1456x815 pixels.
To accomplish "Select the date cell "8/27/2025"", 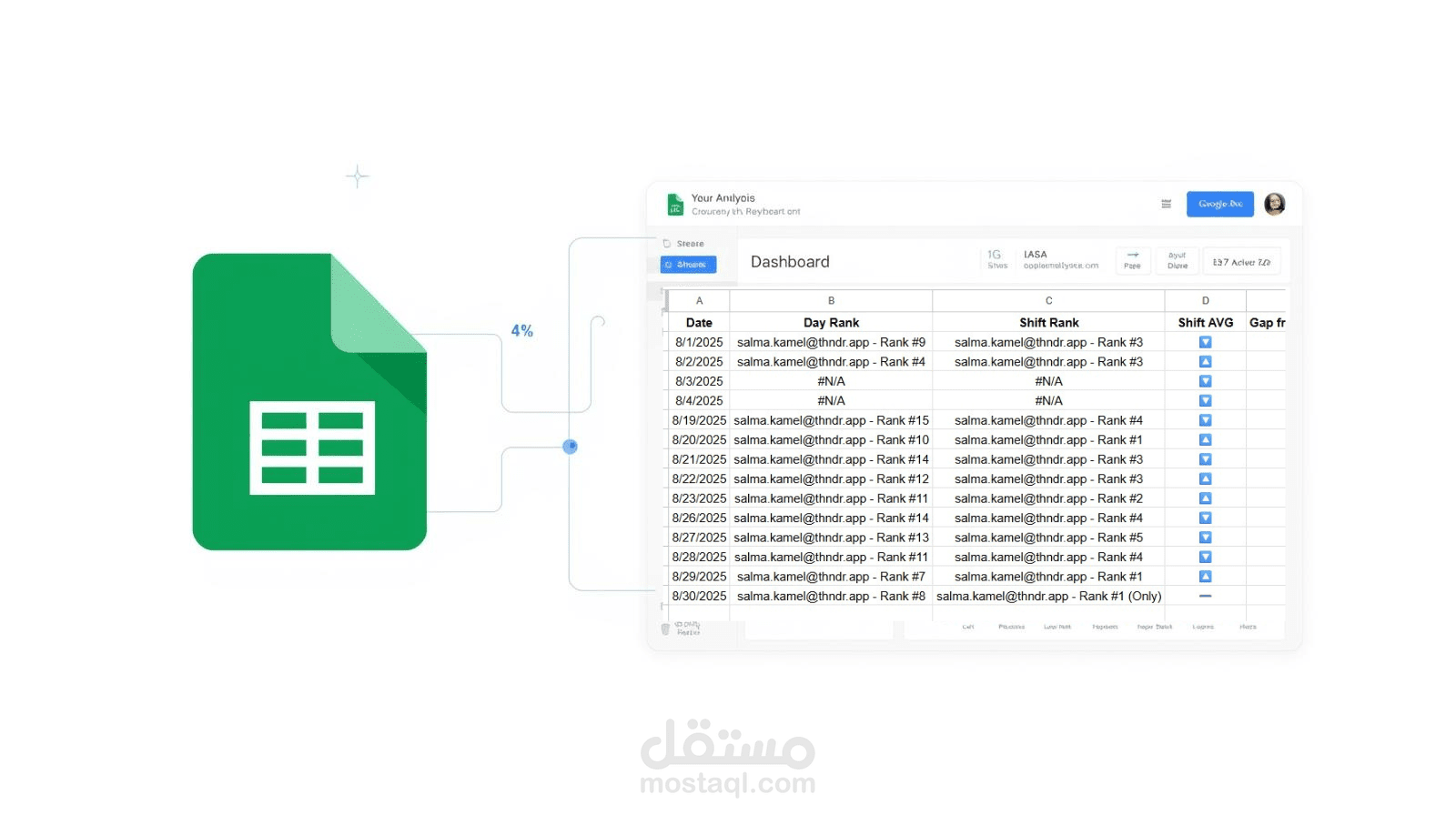I will 699,538.
